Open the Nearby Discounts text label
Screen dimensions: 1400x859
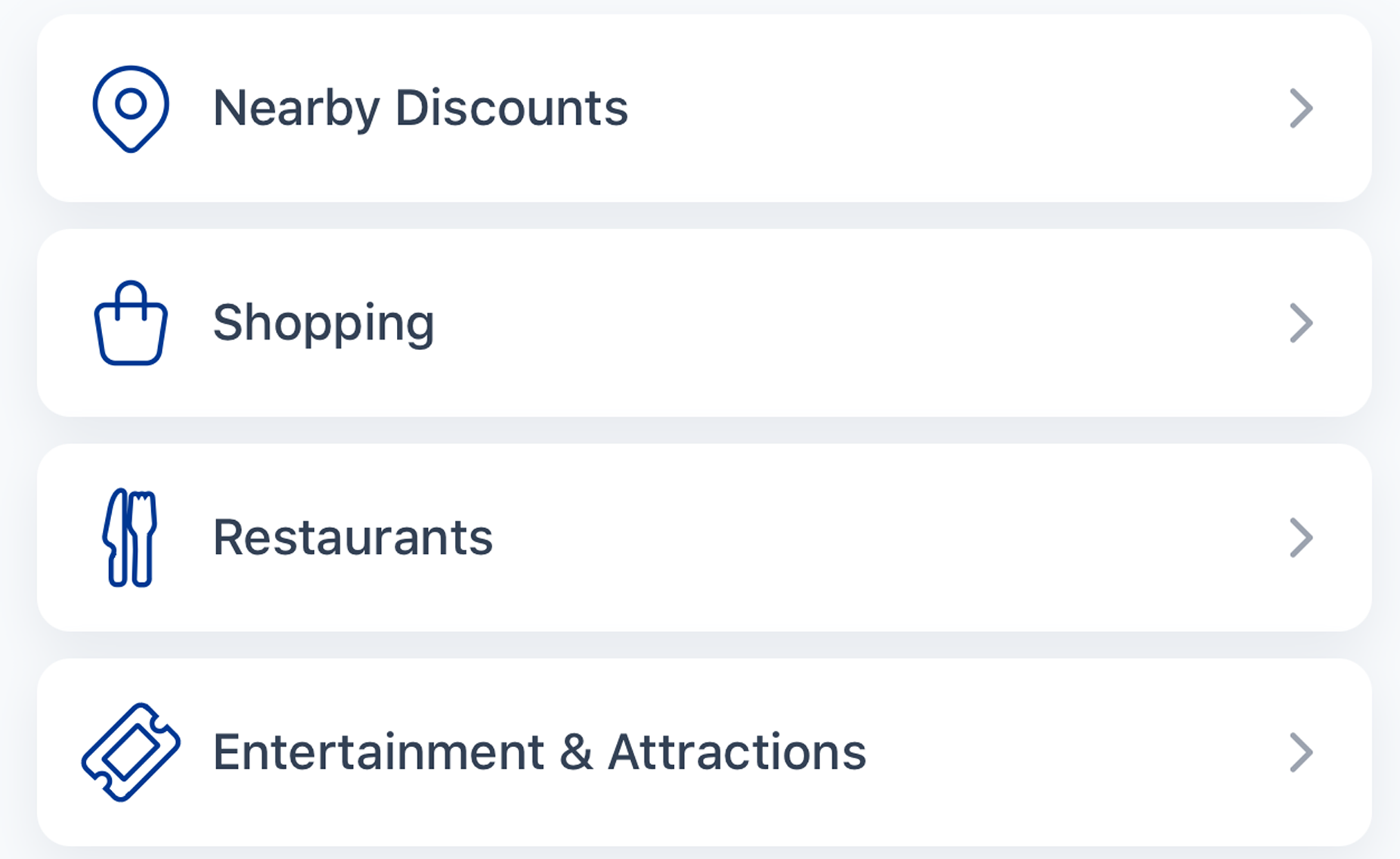tap(420, 108)
